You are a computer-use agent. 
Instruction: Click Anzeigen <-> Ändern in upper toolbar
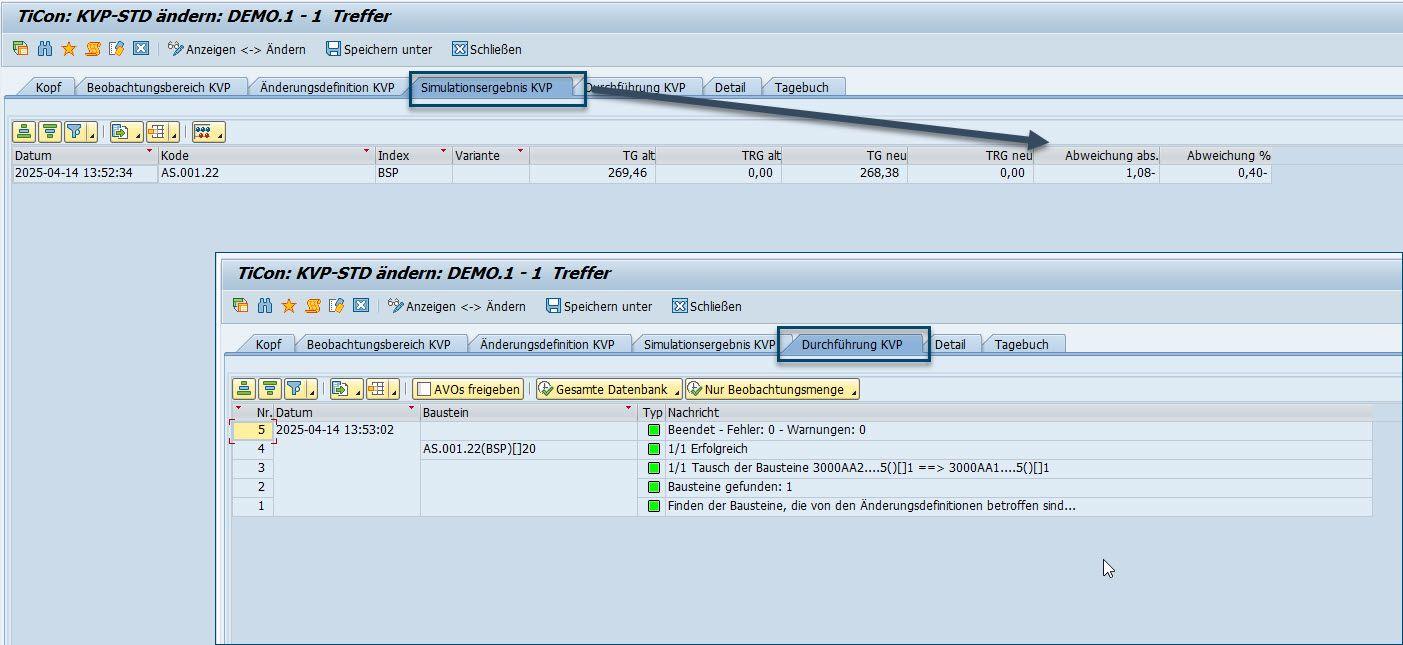coord(236,49)
